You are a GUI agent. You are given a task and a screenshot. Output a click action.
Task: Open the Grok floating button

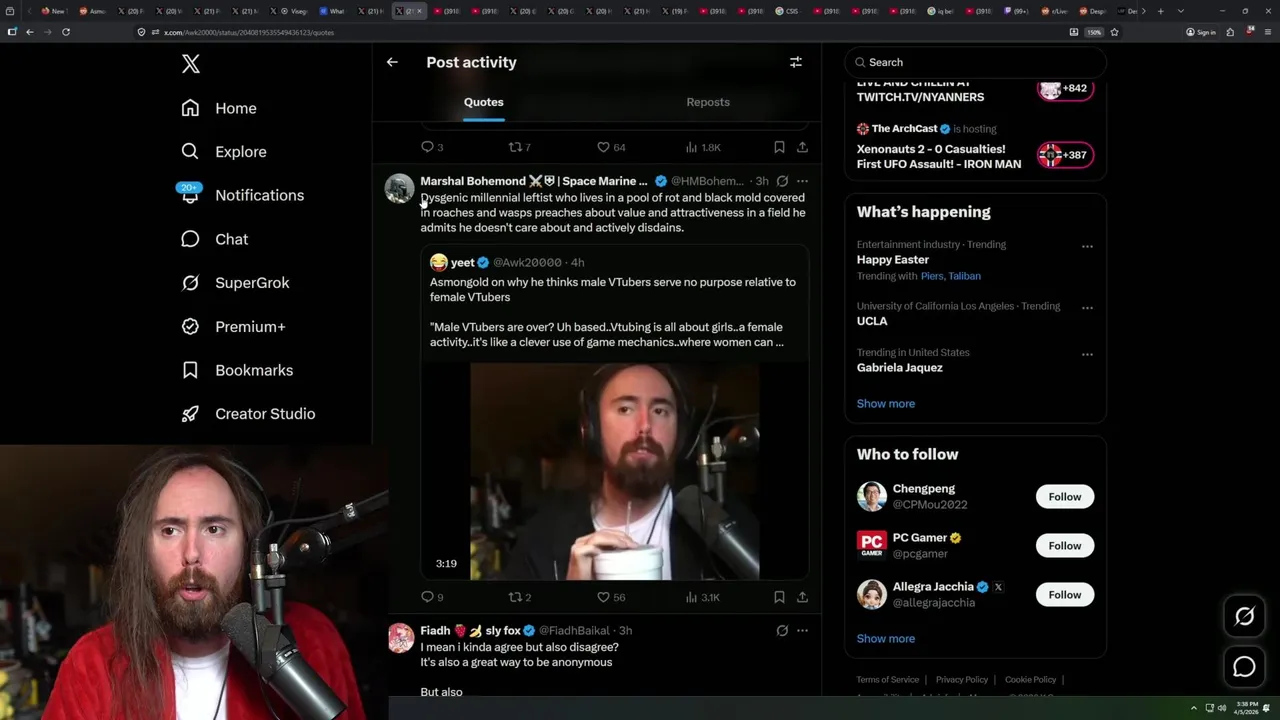coord(1244,617)
